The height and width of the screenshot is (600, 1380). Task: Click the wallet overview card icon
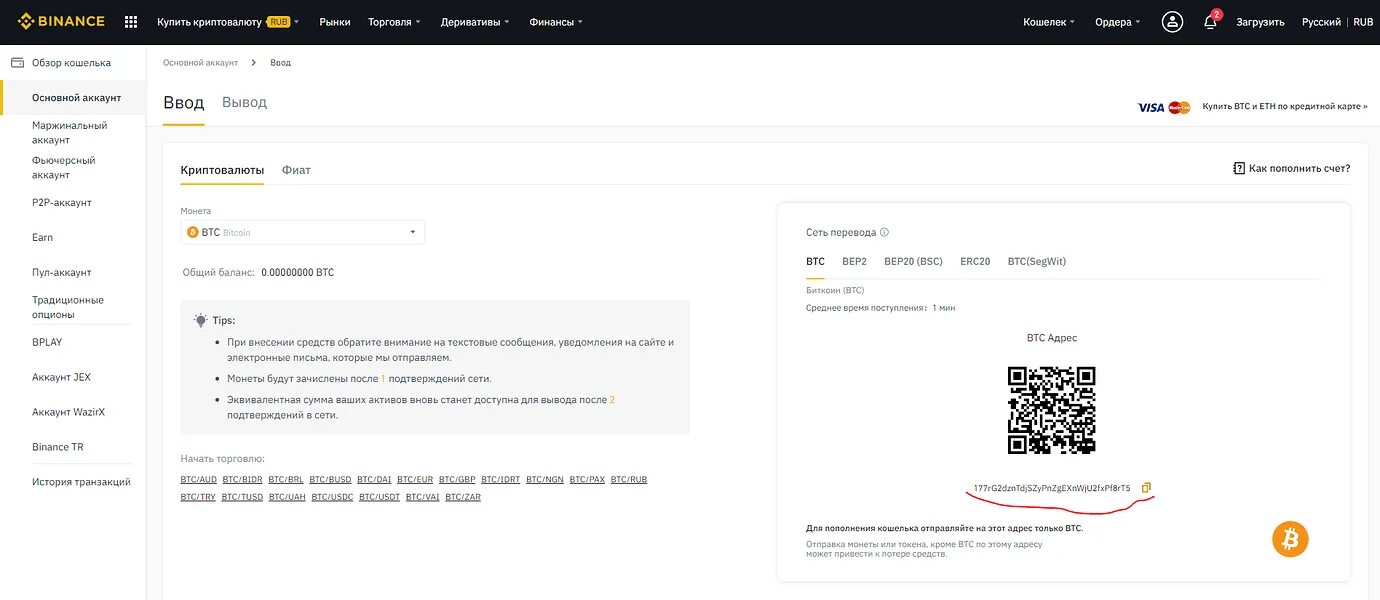(17, 62)
